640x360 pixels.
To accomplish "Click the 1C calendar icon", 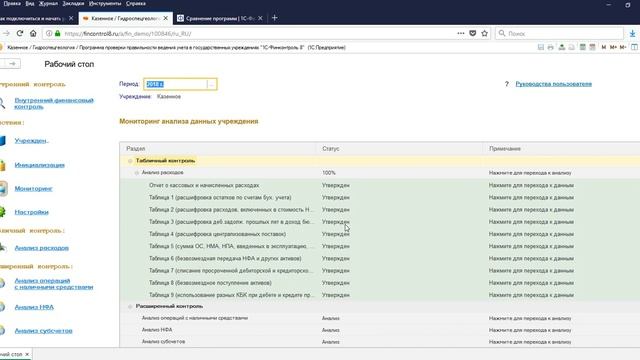I will click(592, 47).
